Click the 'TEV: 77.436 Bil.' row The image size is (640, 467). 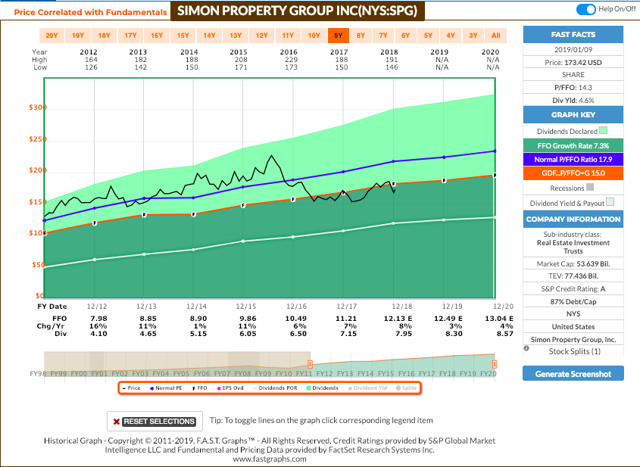(573, 276)
